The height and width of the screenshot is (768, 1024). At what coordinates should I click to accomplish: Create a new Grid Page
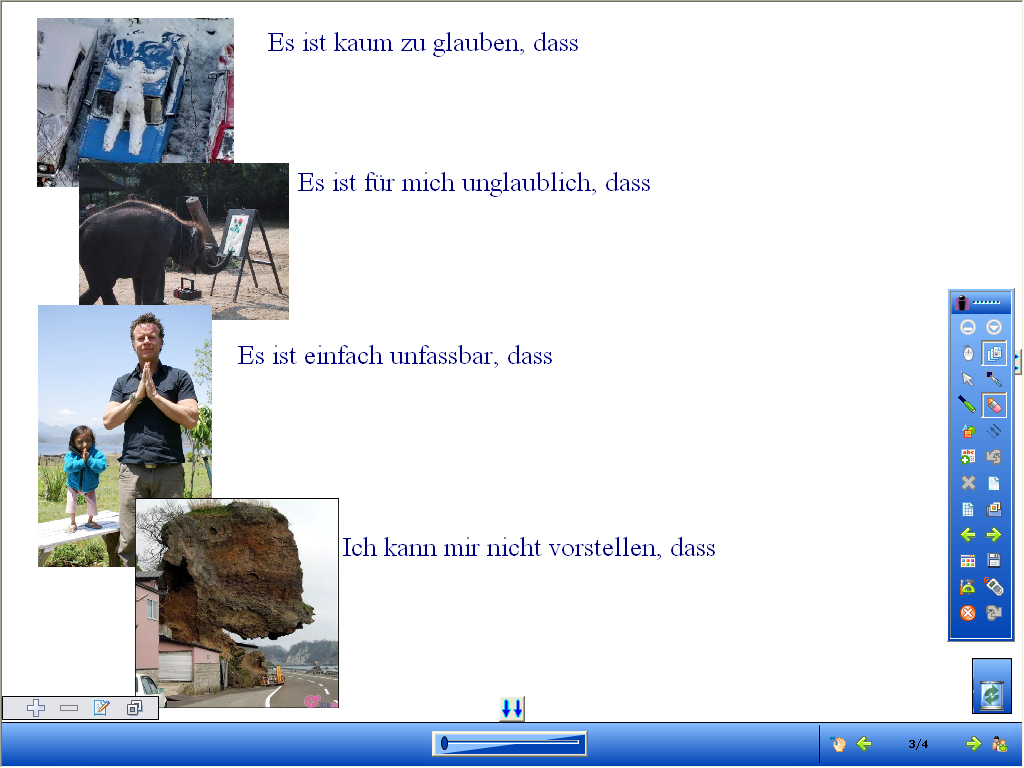pos(968,509)
